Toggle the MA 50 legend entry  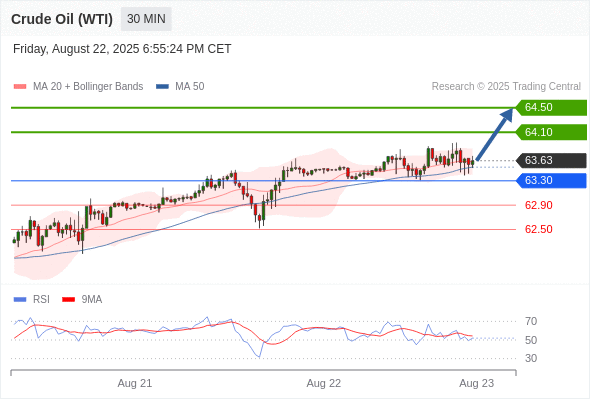click(180, 87)
